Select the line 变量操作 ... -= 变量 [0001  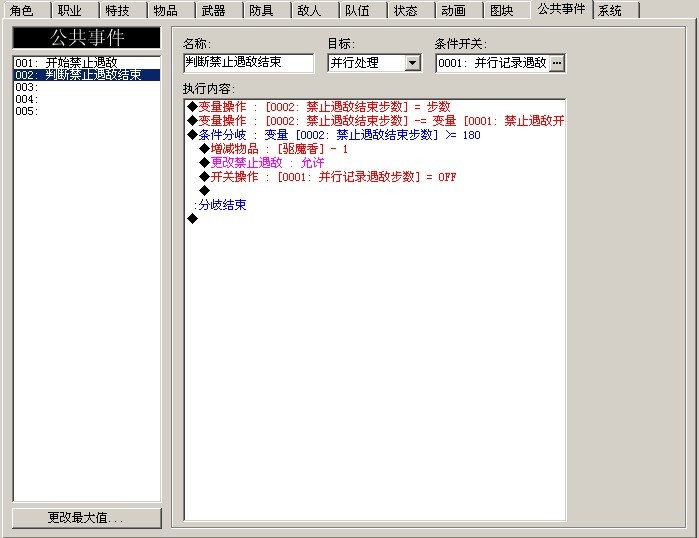[374, 120]
